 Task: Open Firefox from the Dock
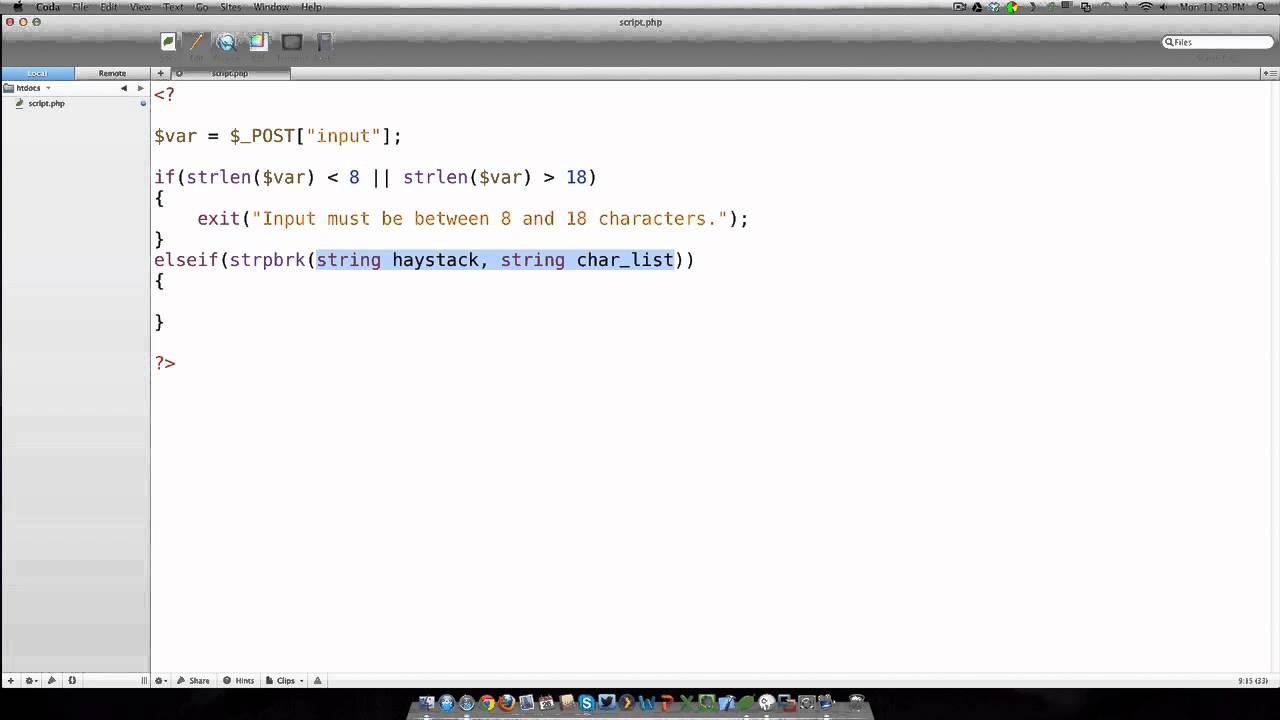pyautogui.click(x=507, y=703)
